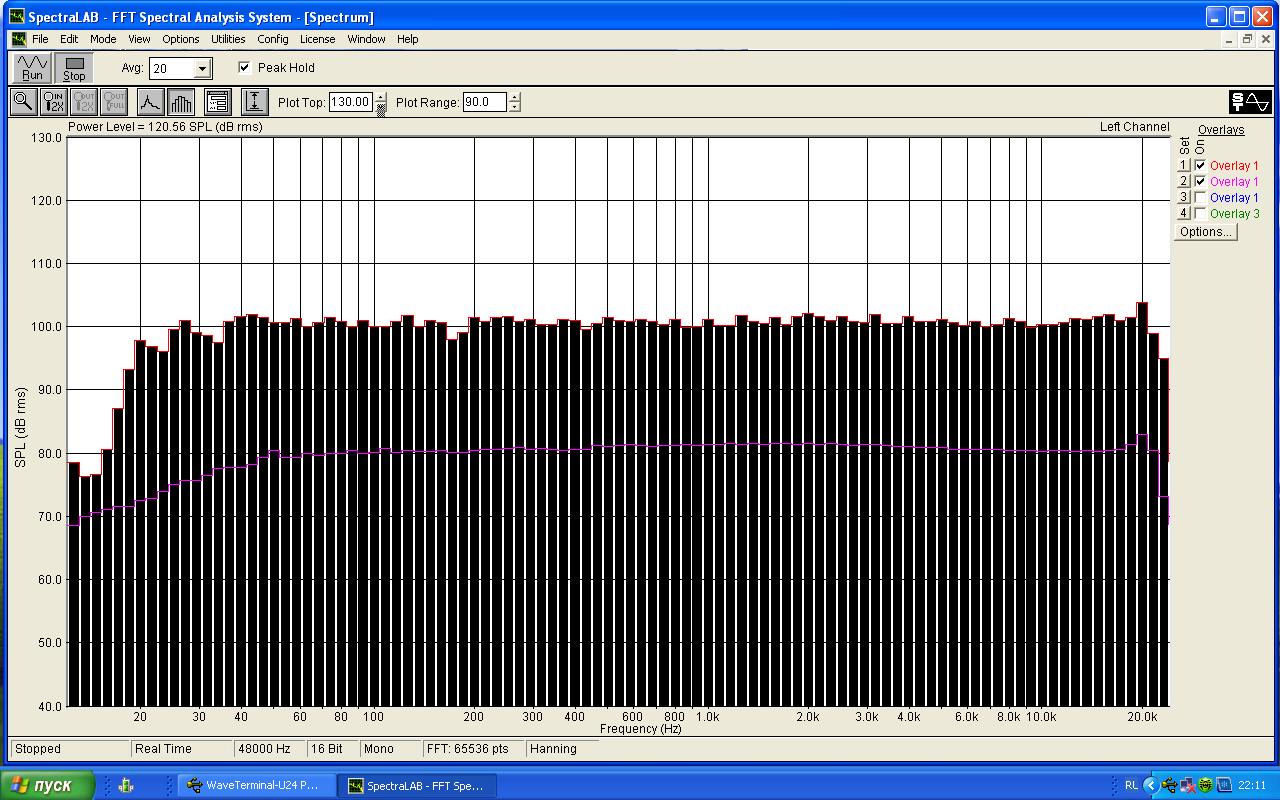Switch to line graph plot style

pyautogui.click(x=150, y=102)
